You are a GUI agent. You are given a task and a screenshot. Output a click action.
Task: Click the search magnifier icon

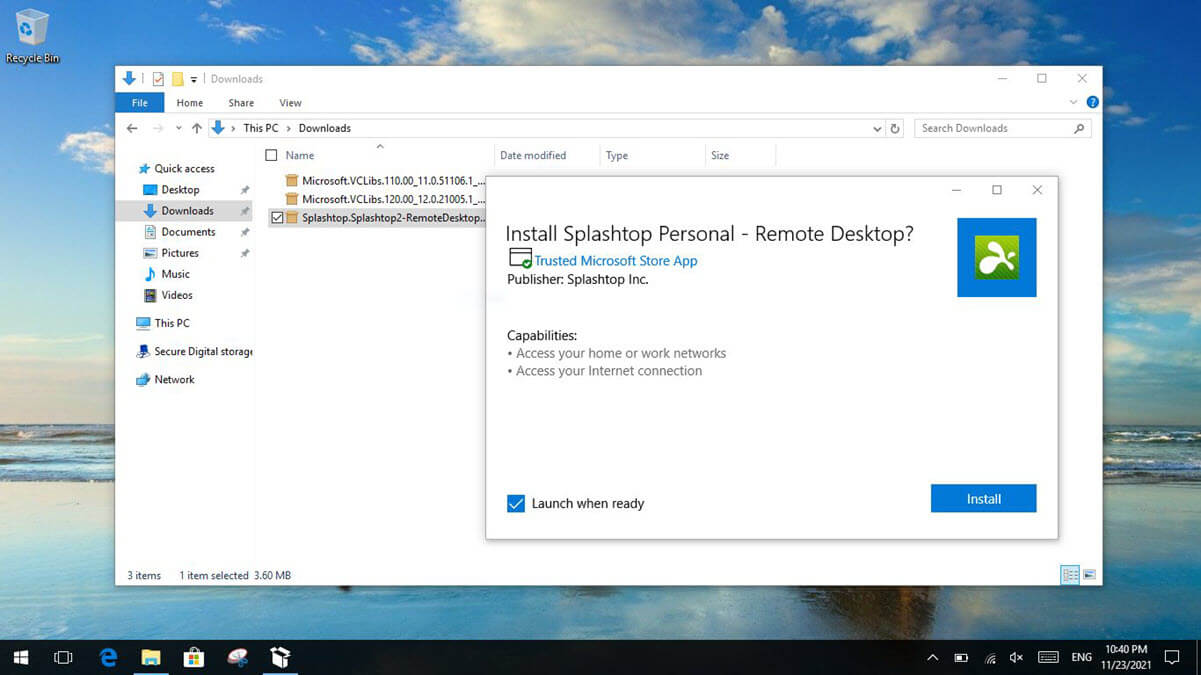point(1079,128)
